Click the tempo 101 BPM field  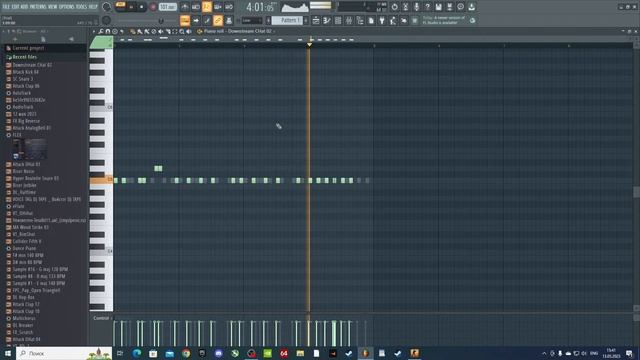pyautogui.click(x=168, y=7)
